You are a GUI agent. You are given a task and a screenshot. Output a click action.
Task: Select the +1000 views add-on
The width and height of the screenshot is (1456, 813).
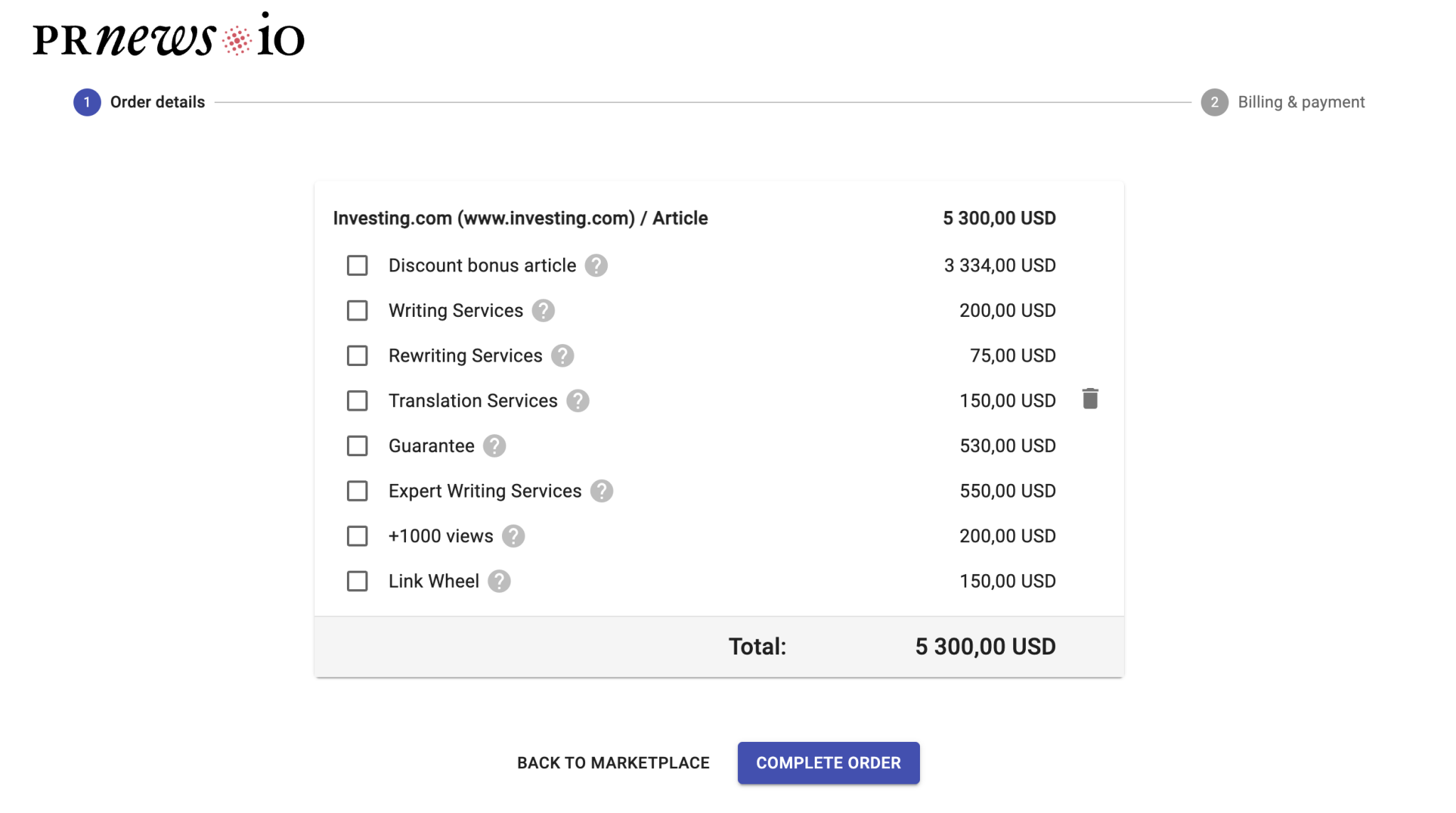357,536
